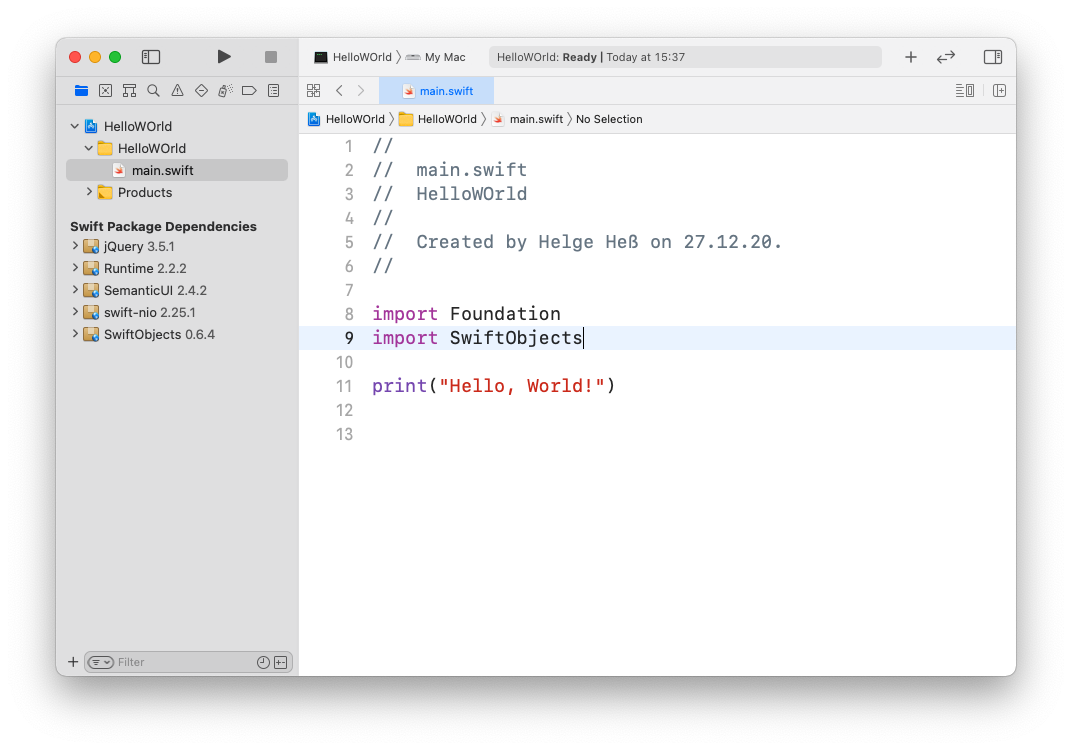
Task: Select the Products folder row
Action: 177,192
